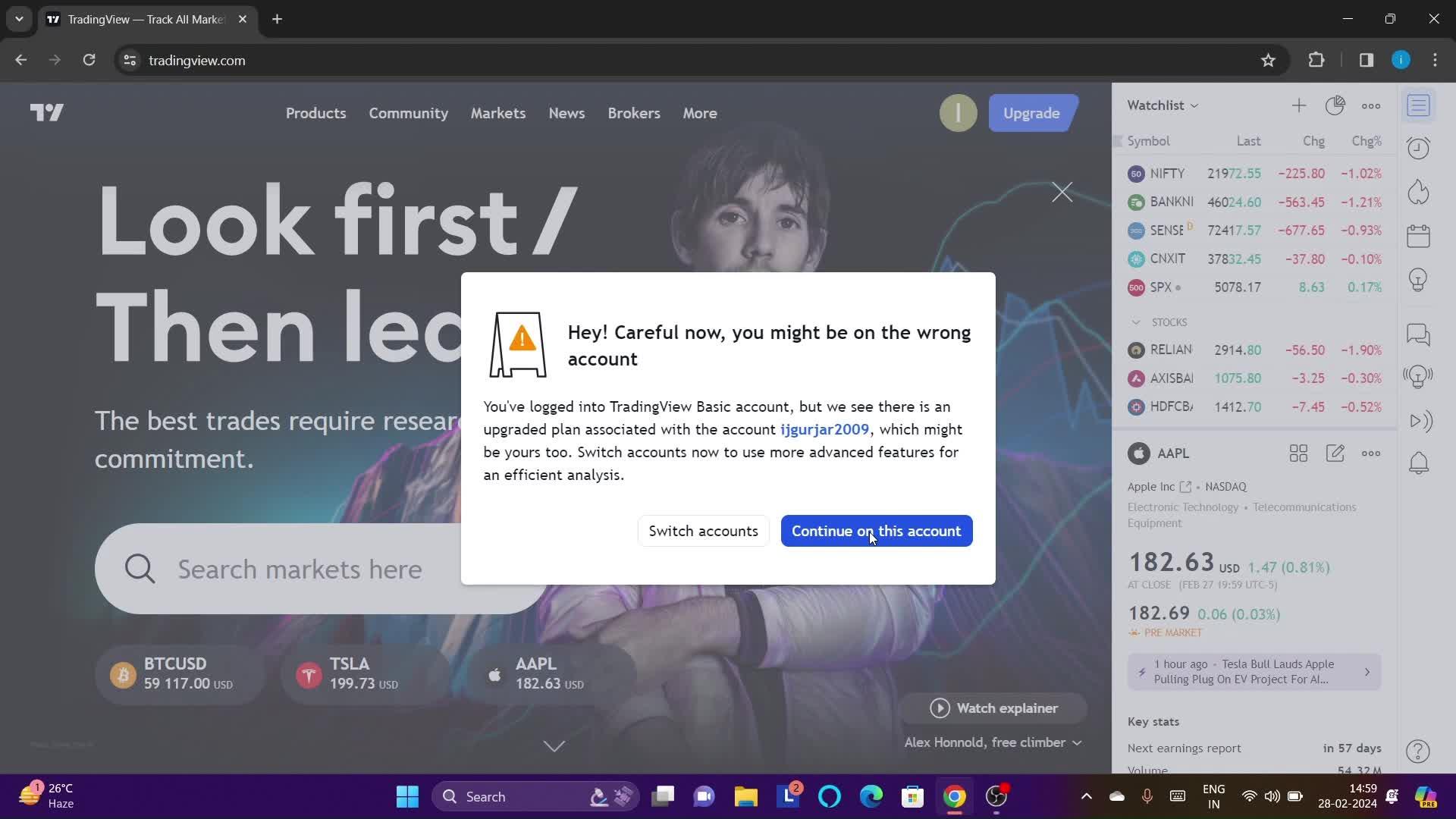
Task: Open the BTCUSD ticker card
Action: pos(180,673)
